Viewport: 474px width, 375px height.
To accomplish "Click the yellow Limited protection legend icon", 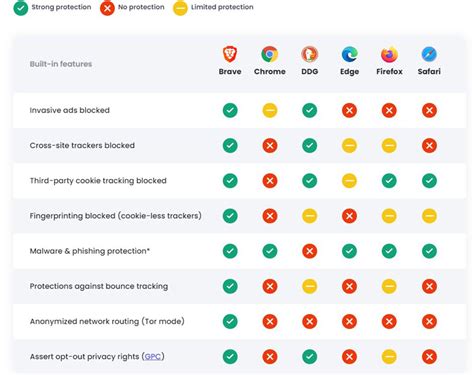I will point(180,8).
